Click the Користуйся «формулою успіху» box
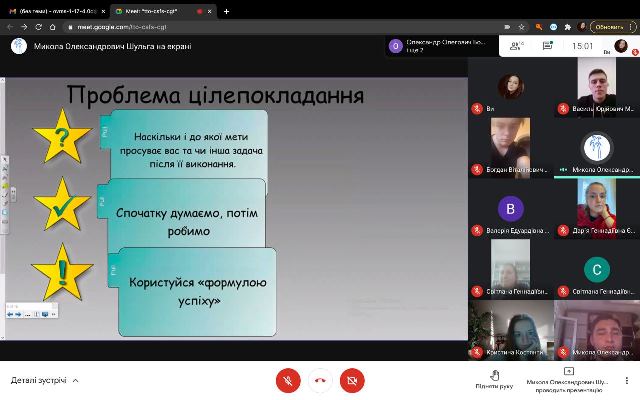640x400 pixels. [196, 291]
